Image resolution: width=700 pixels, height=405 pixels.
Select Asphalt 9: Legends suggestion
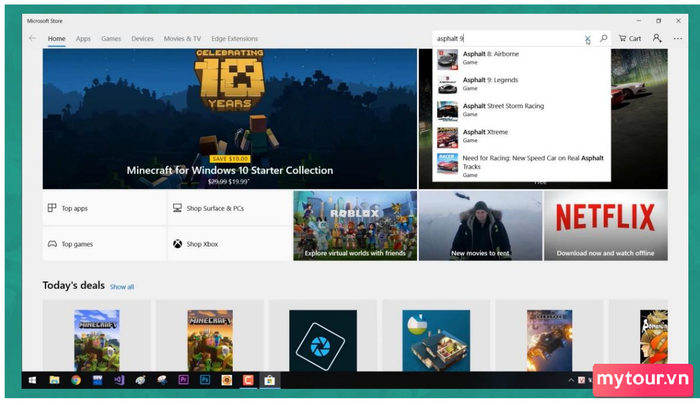(x=521, y=85)
